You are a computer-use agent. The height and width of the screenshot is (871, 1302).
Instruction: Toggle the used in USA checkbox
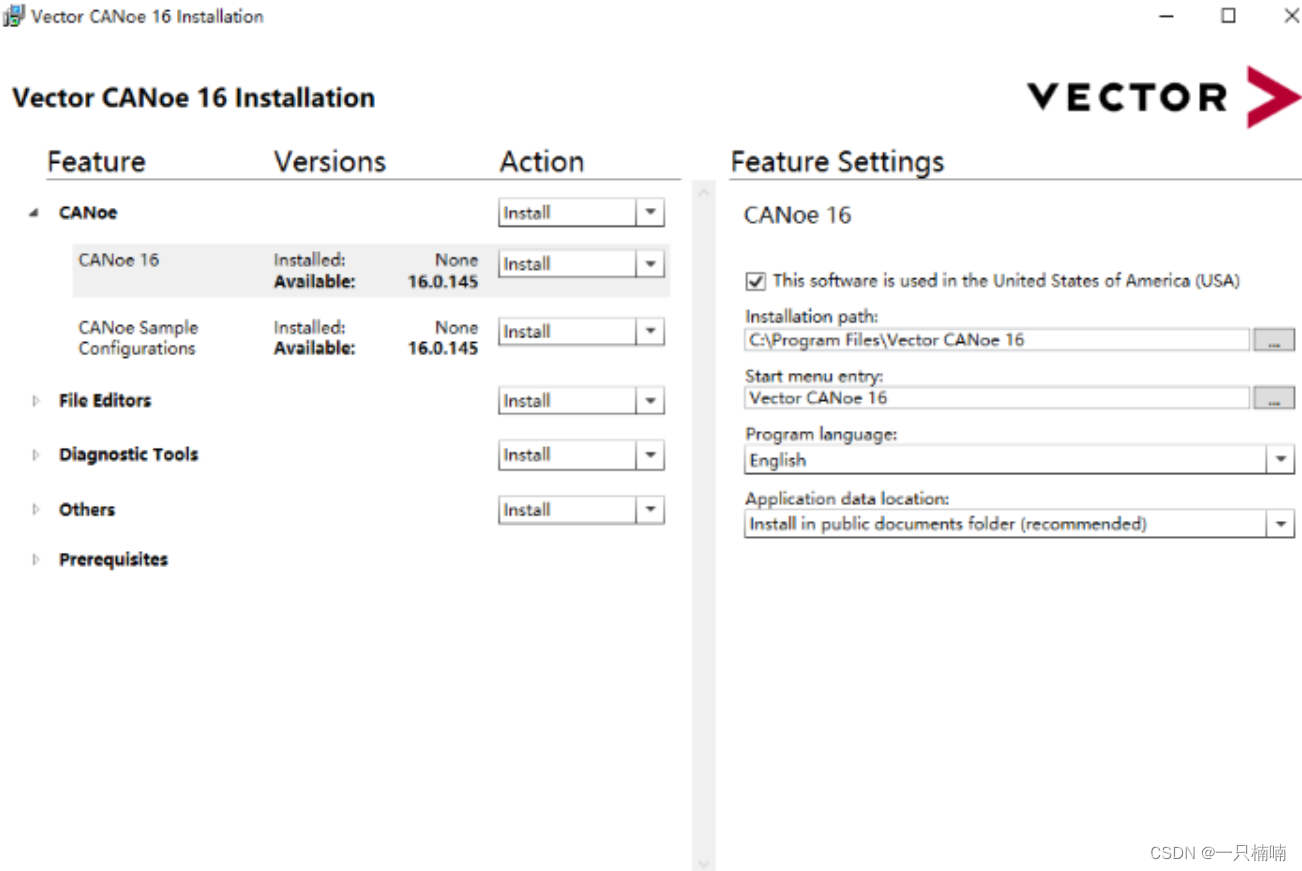[x=755, y=281]
